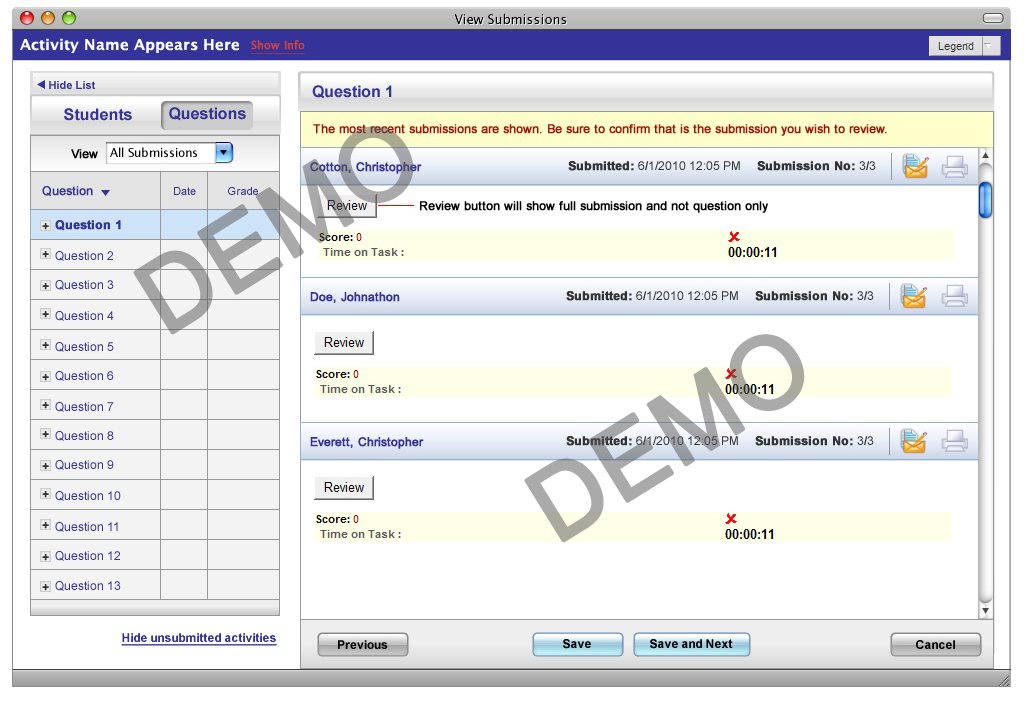Viewport: 1024px width, 707px height.
Task: Open the Legend dropdown
Action: point(990,46)
